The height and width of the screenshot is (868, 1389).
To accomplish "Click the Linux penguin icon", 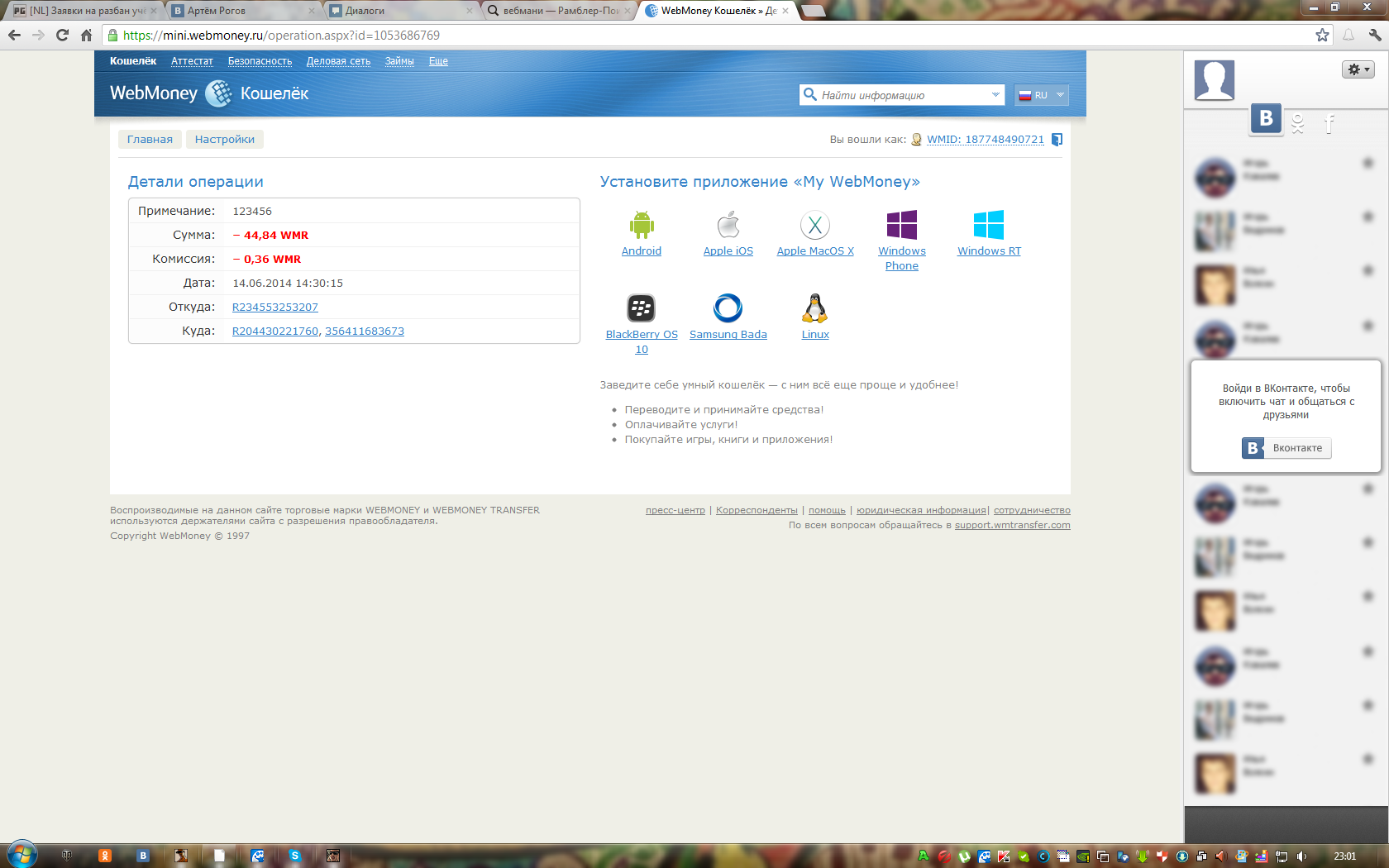I will [815, 308].
